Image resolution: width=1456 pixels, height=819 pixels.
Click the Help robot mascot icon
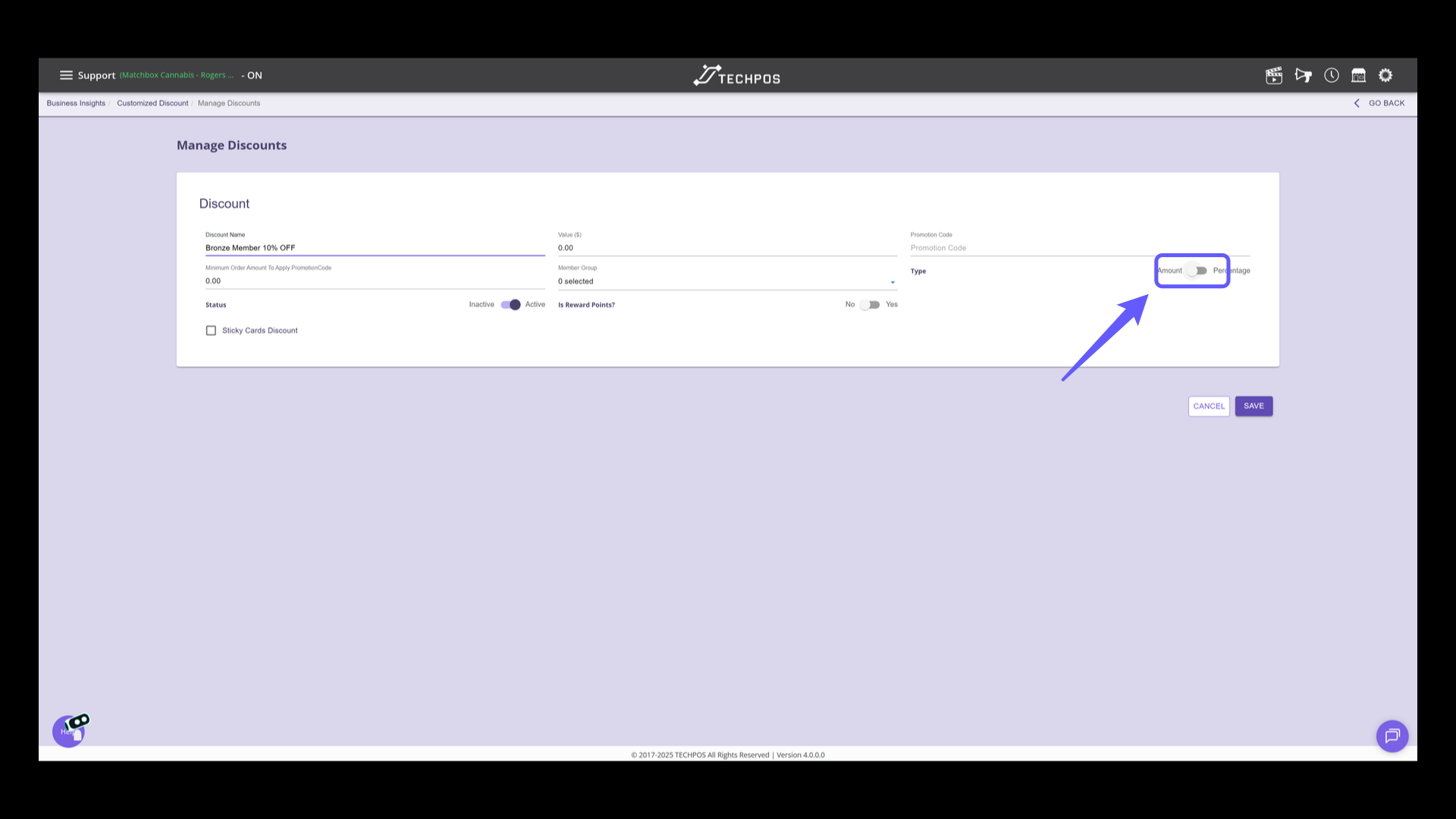70,730
